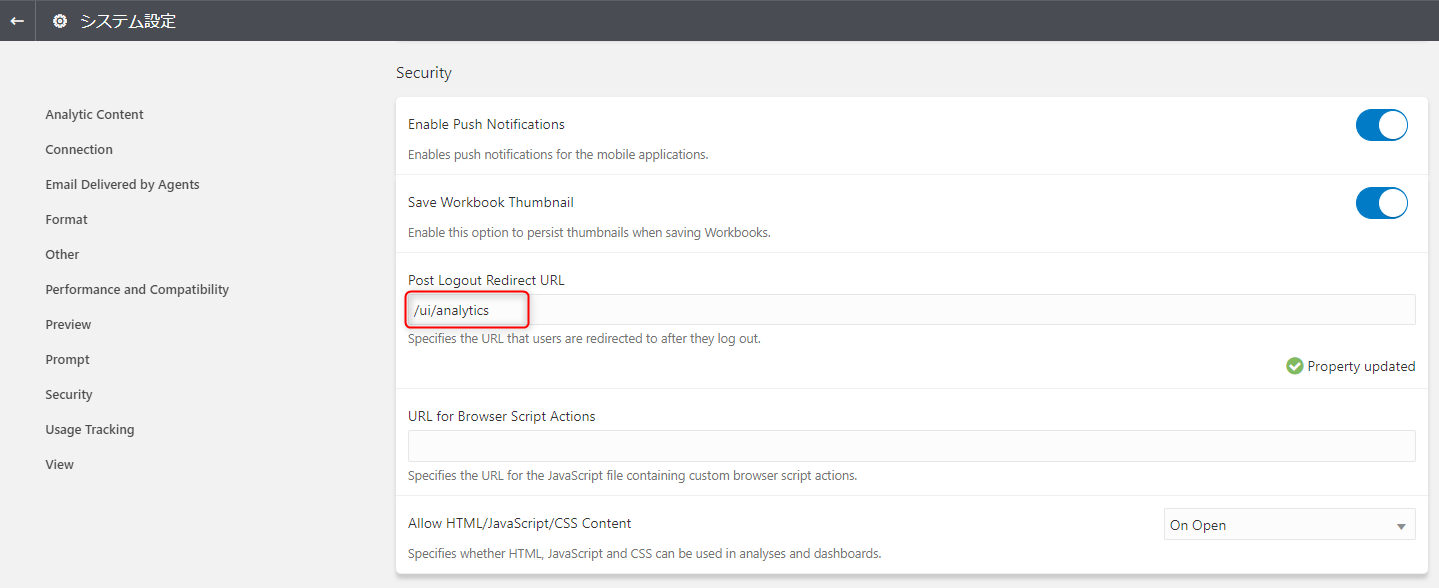Click the URL for Browser Script Actions label

502,417
